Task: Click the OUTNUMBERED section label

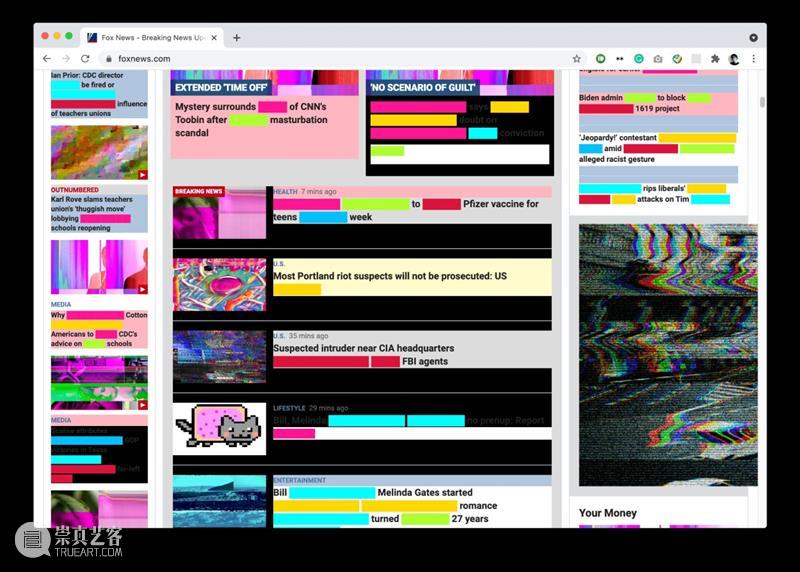Action: tap(74, 189)
